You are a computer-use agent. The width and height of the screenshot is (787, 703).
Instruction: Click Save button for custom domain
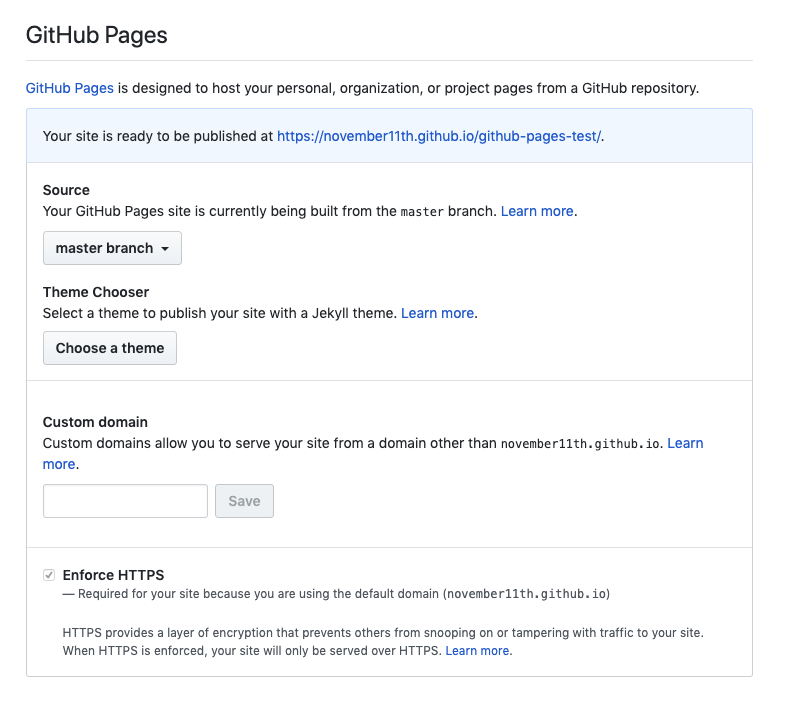[244, 501]
